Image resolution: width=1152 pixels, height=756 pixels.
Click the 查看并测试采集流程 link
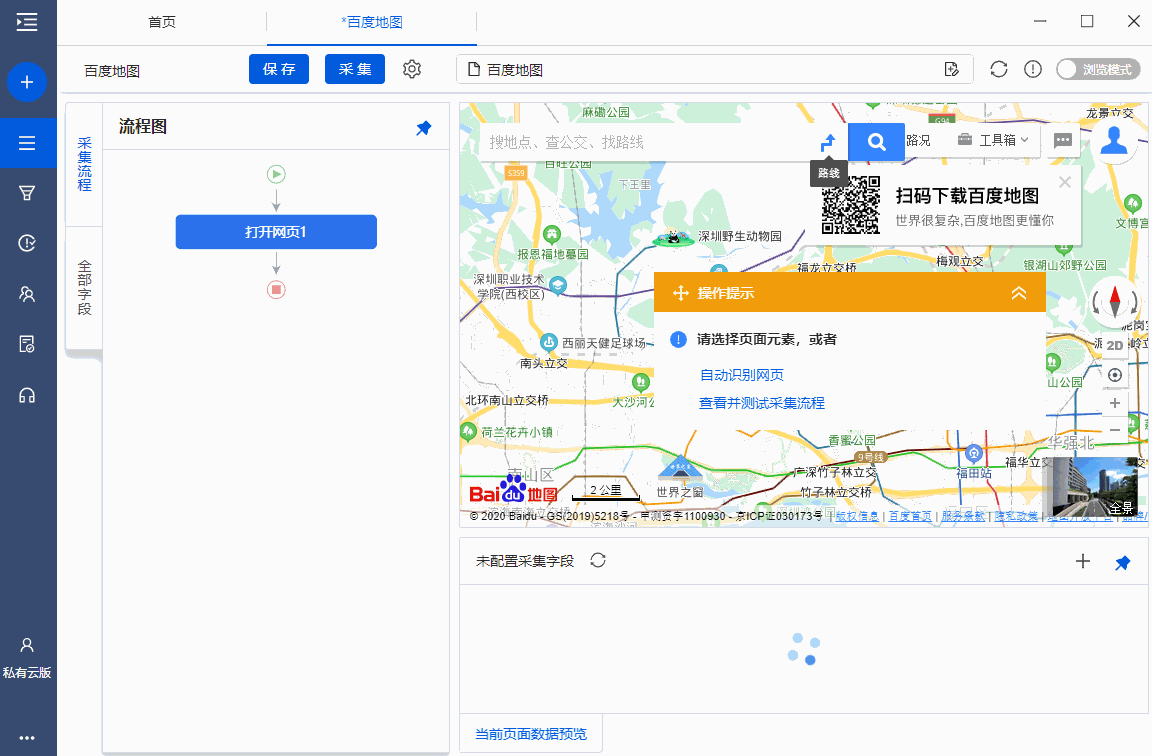click(762, 403)
